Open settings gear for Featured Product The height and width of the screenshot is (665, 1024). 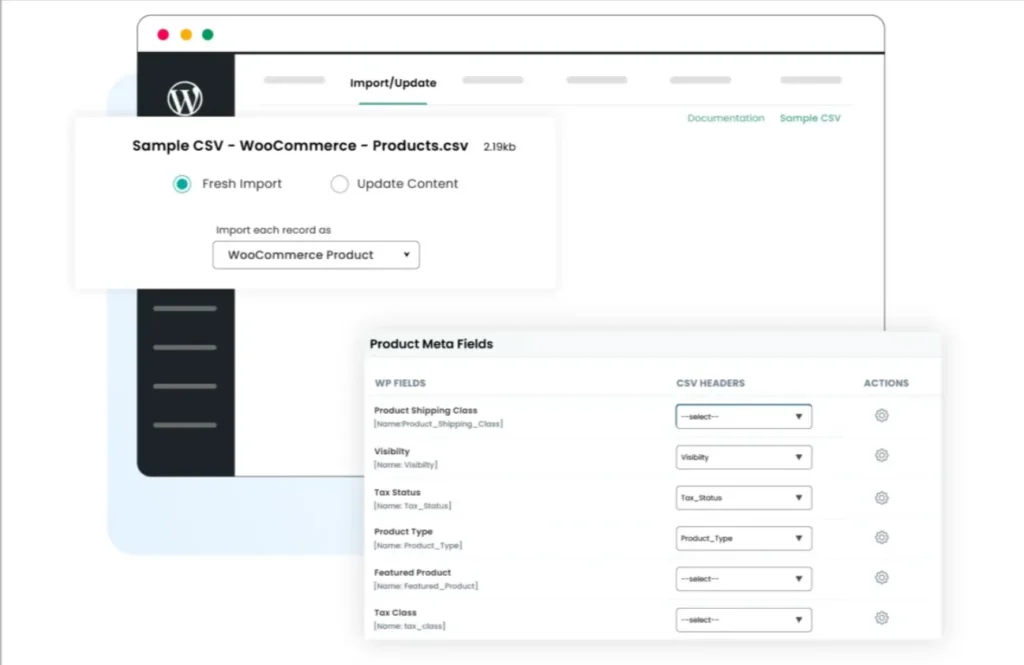[x=881, y=578]
